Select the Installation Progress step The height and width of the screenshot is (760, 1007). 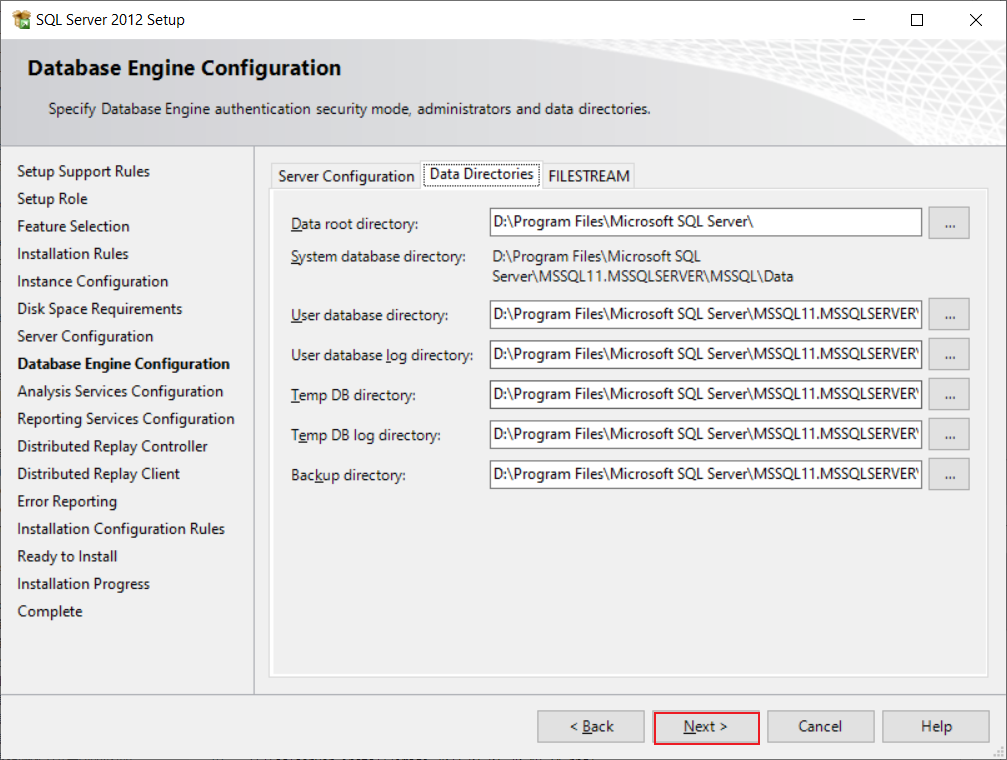[x=83, y=584]
